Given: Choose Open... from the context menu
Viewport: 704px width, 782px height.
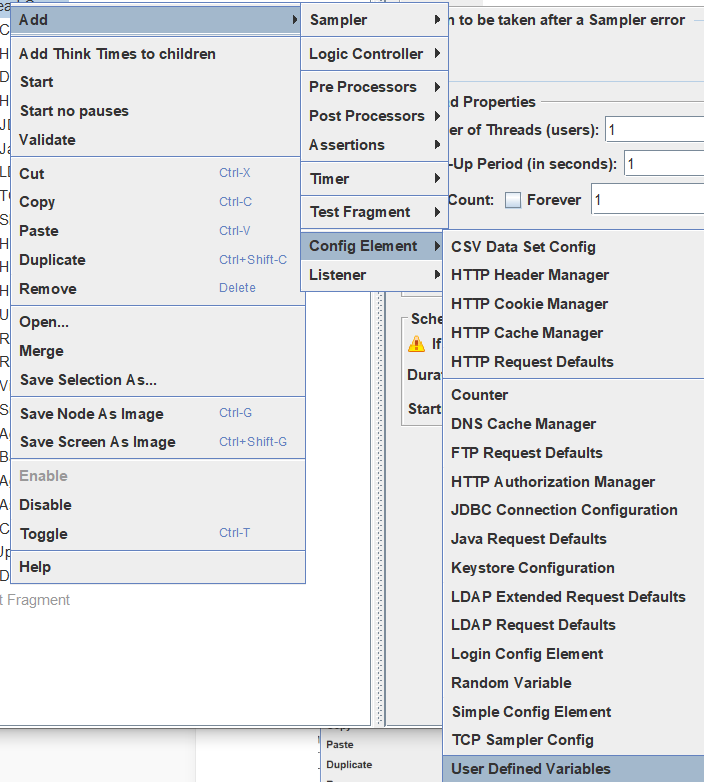Looking at the screenshot, I should tap(158, 322).
